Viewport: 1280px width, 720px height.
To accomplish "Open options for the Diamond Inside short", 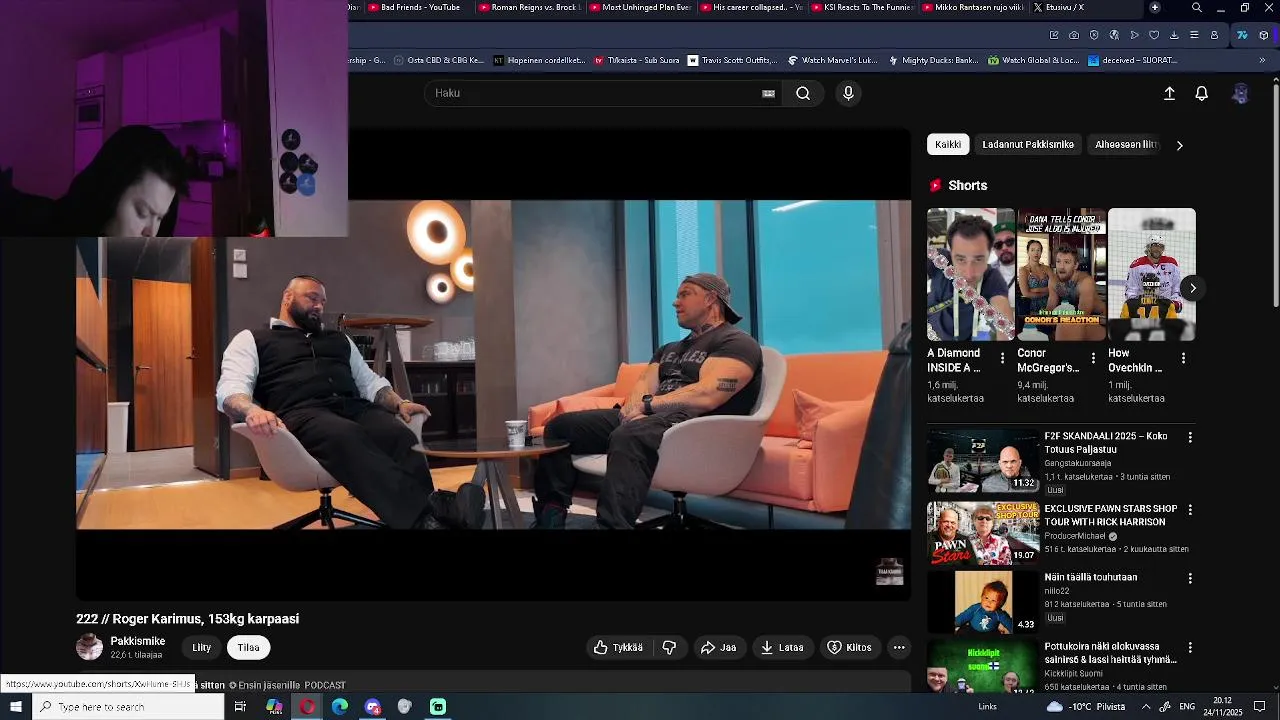I will pos(1002,358).
